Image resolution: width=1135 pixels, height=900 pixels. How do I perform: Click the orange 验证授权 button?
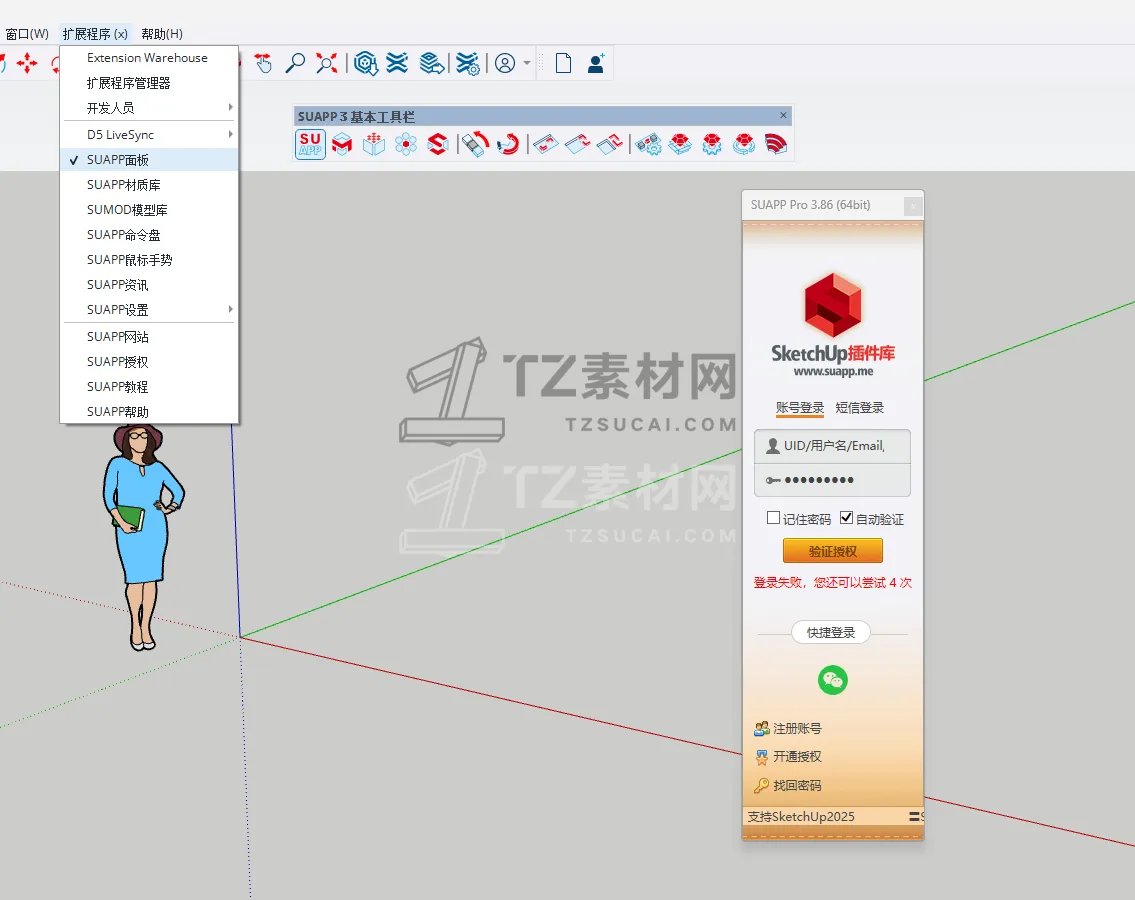click(x=832, y=551)
